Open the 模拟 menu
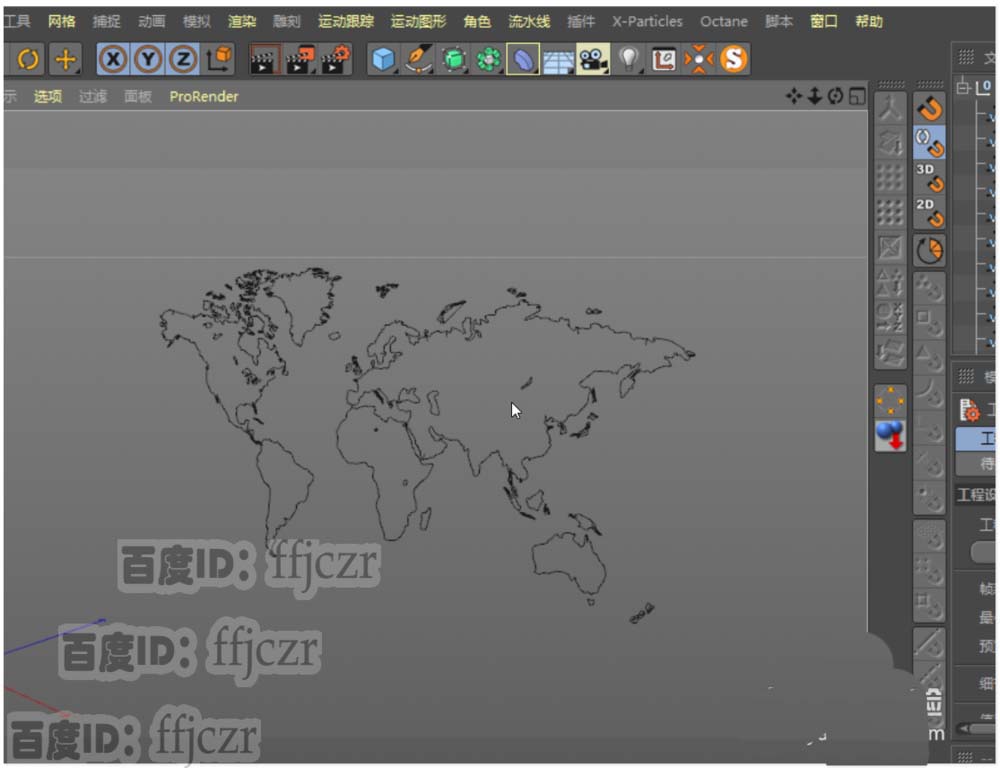 [x=196, y=21]
